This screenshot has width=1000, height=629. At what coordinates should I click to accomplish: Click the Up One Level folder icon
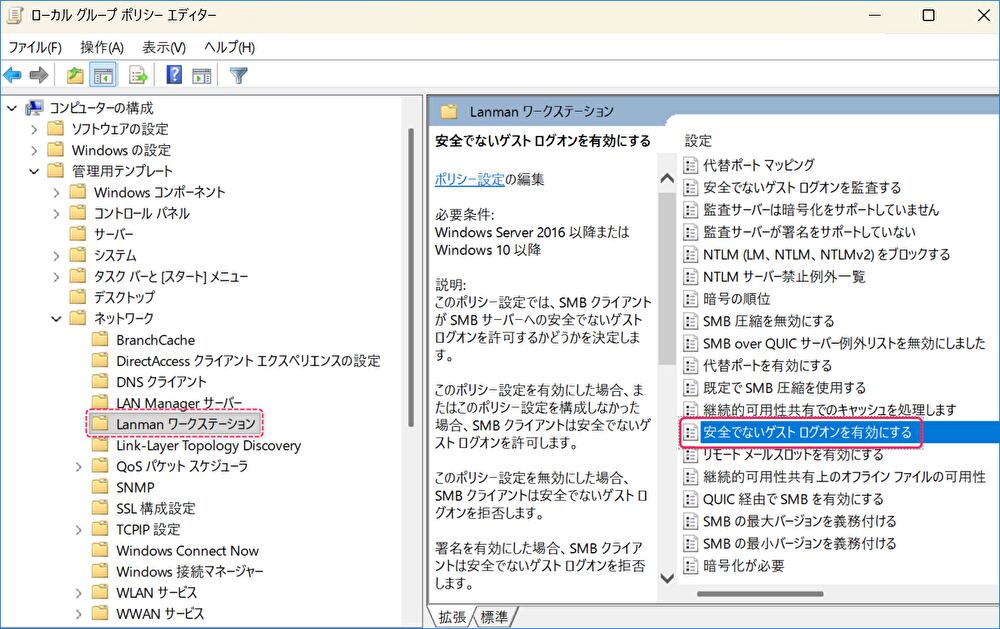pyautogui.click(x=75, y=75)
